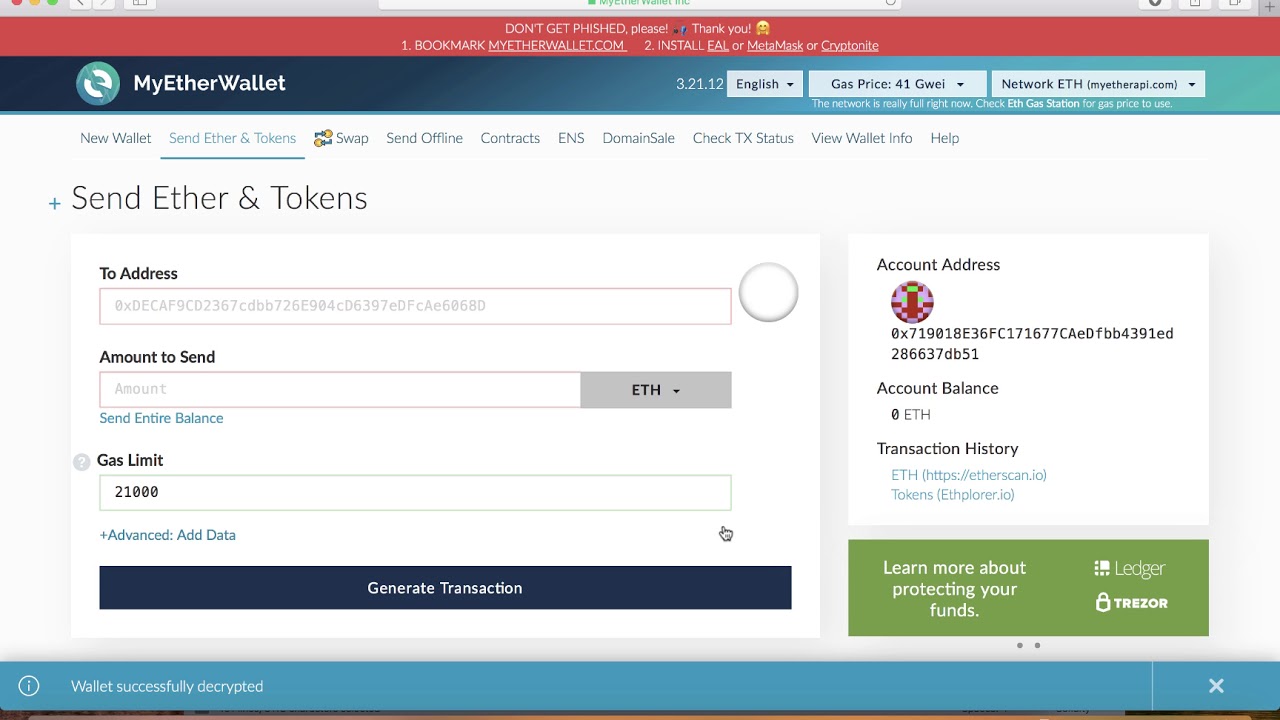The width and height of the screenshot is (1280, 720).
Task: Click the Eth Gas Station link
Action: coord(1043,104)
